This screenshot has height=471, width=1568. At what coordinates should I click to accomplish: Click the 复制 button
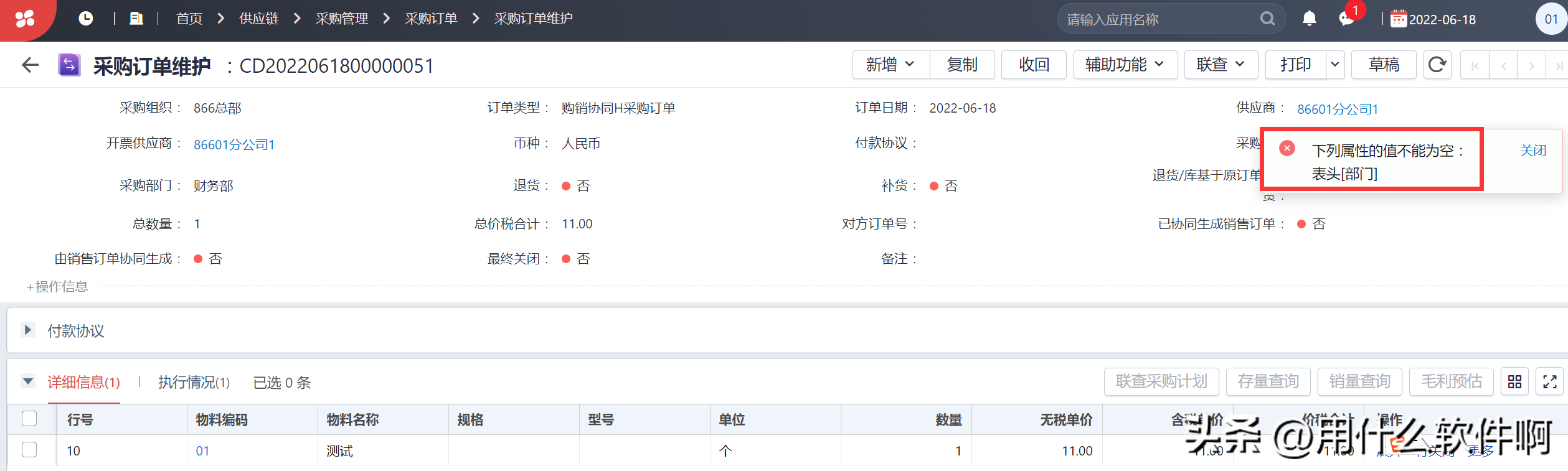pyautogui.click(x=961, y=65)
